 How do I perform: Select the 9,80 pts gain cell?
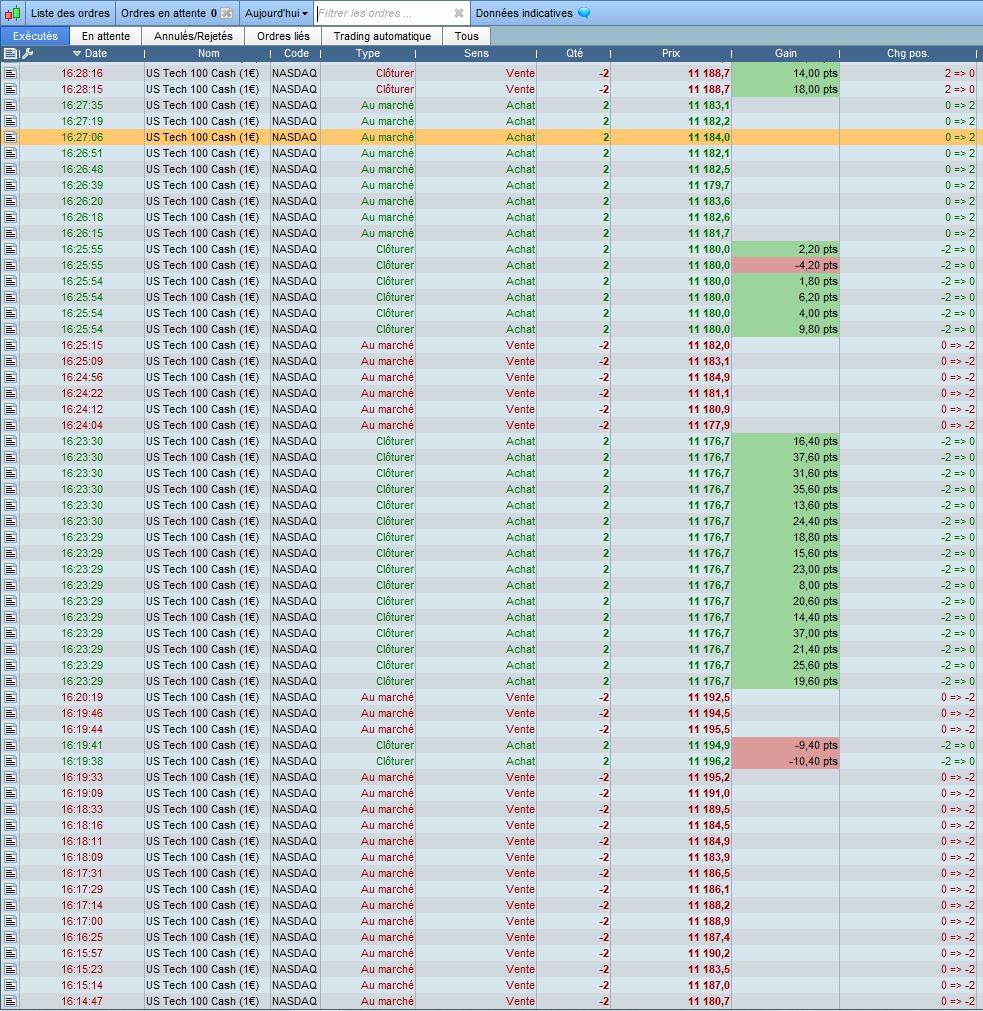pos(785,329)
